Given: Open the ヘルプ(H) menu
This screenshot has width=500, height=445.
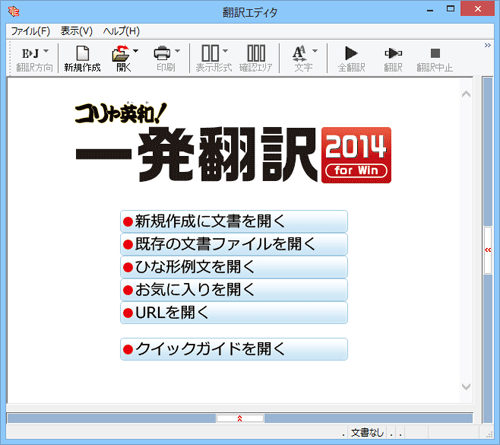Looking at the screenshot, I should tap(121, 31).
